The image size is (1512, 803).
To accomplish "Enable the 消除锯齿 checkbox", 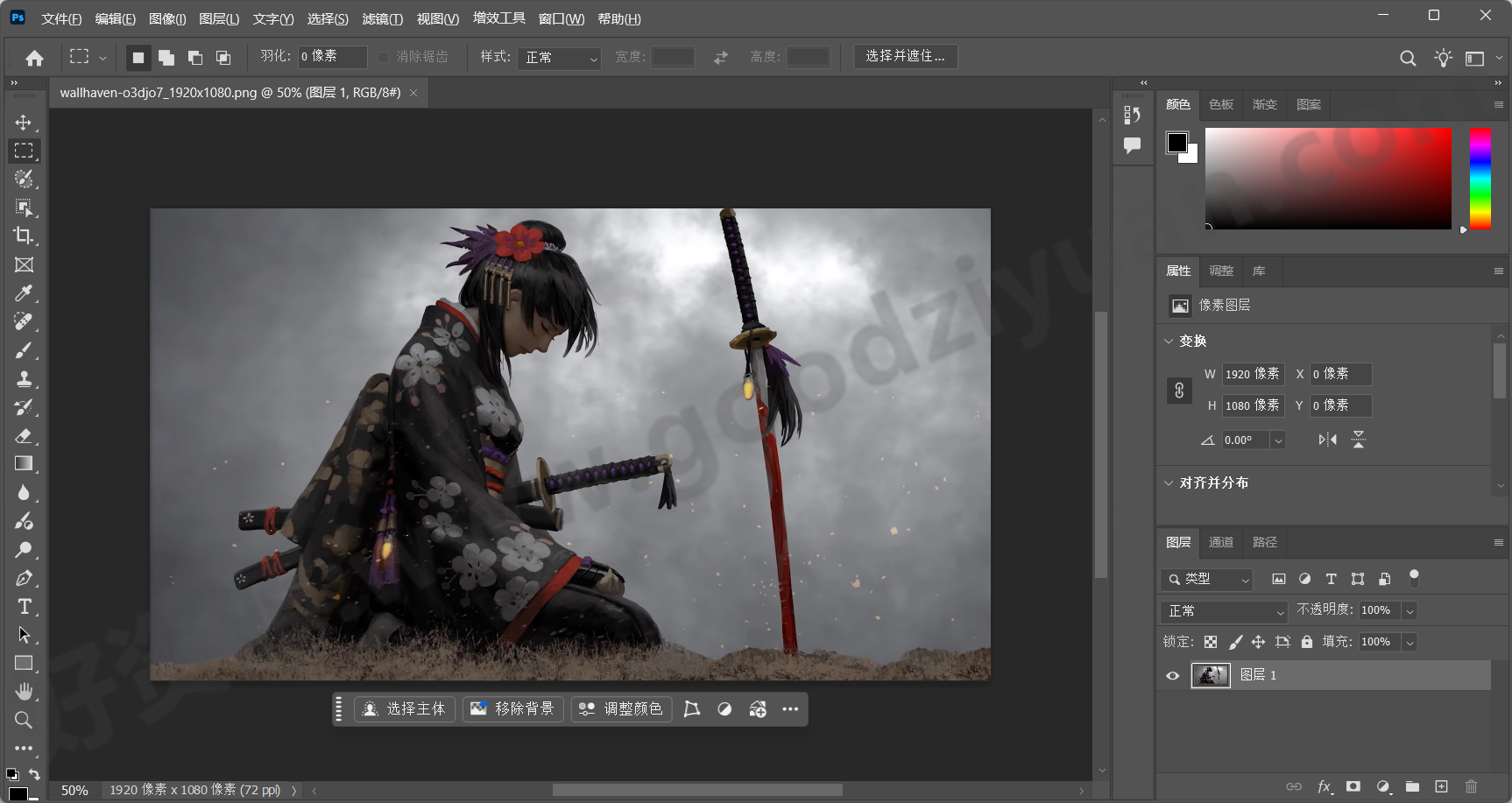I will tap(383, 57).
